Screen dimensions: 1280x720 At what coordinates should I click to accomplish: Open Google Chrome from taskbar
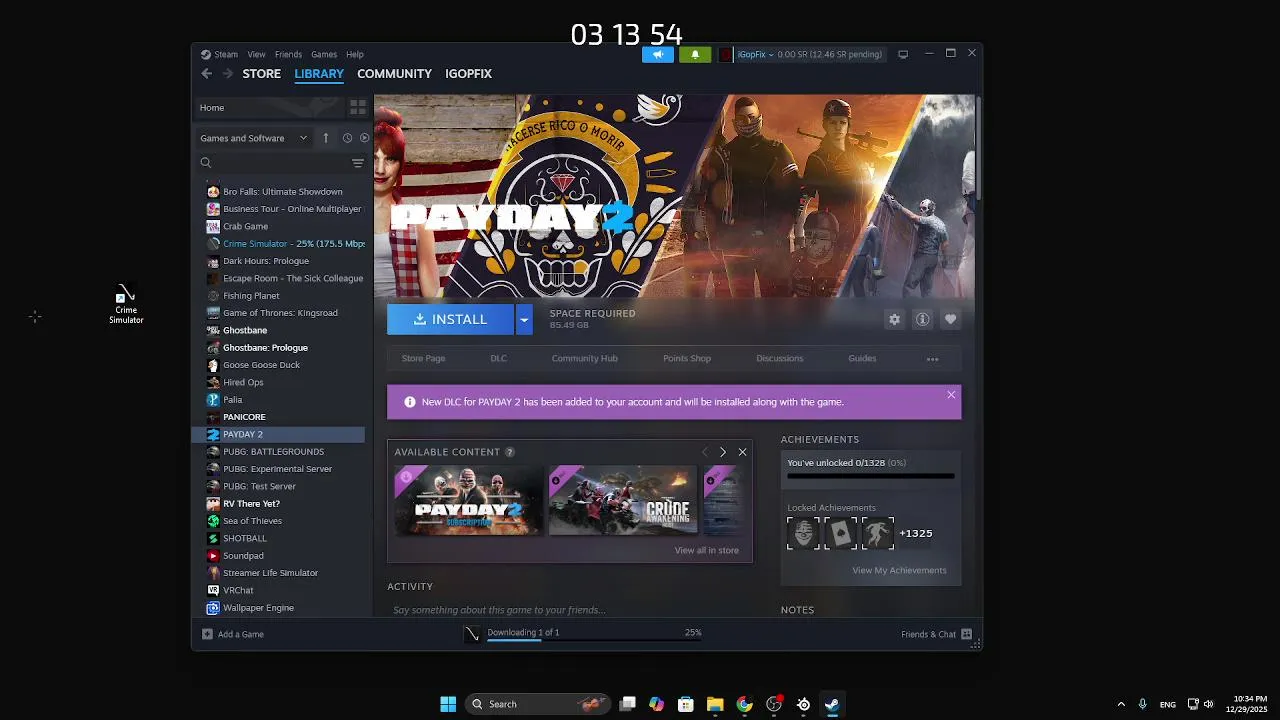(744, 704)
